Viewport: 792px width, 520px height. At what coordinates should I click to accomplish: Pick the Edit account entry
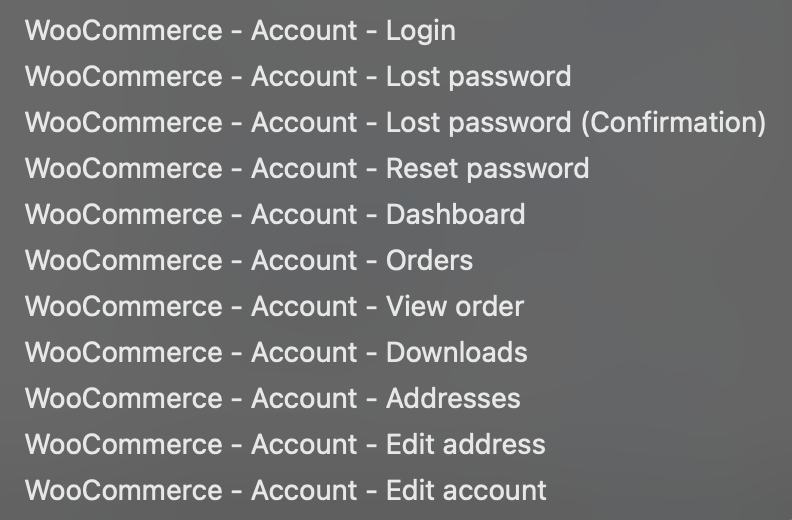[286, 490]
